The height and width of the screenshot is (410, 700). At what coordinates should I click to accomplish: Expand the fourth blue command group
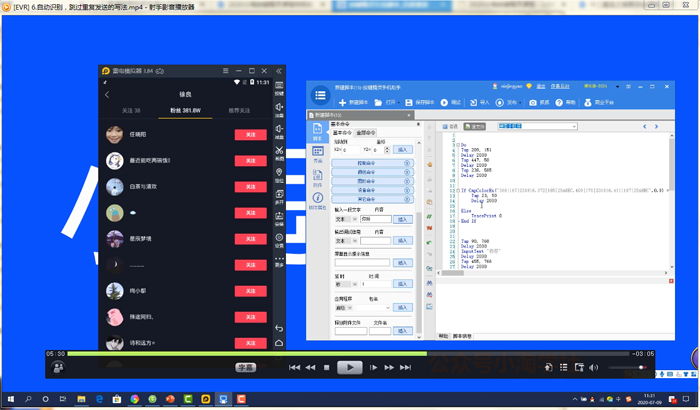tap(372, 190)
